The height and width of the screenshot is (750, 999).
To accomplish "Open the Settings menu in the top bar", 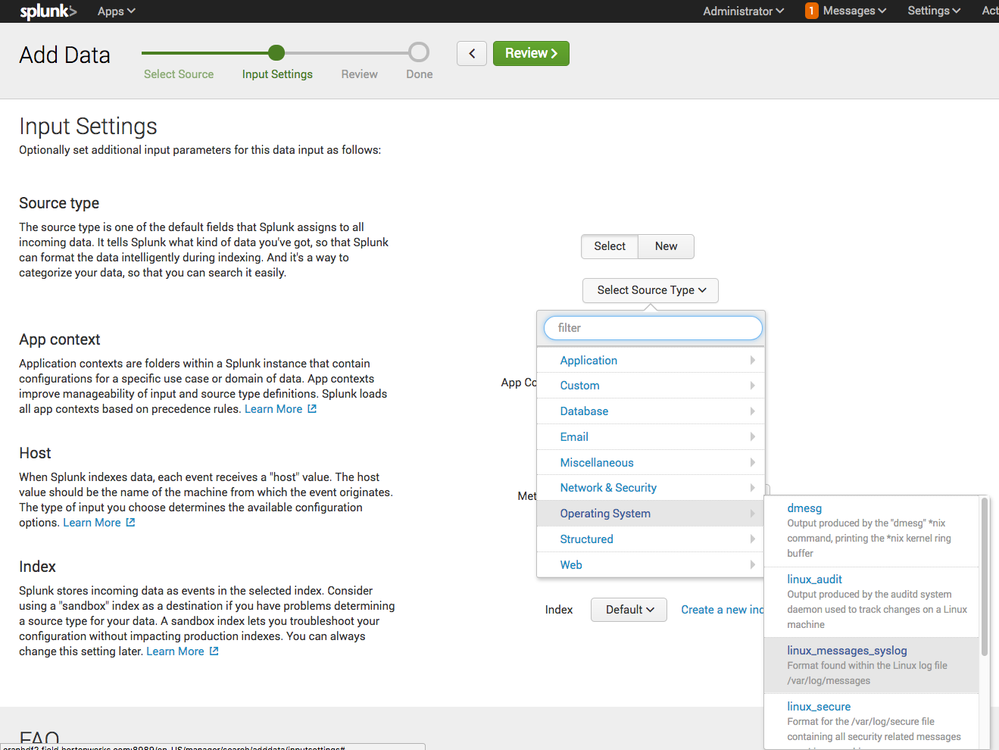I will 931,11.
